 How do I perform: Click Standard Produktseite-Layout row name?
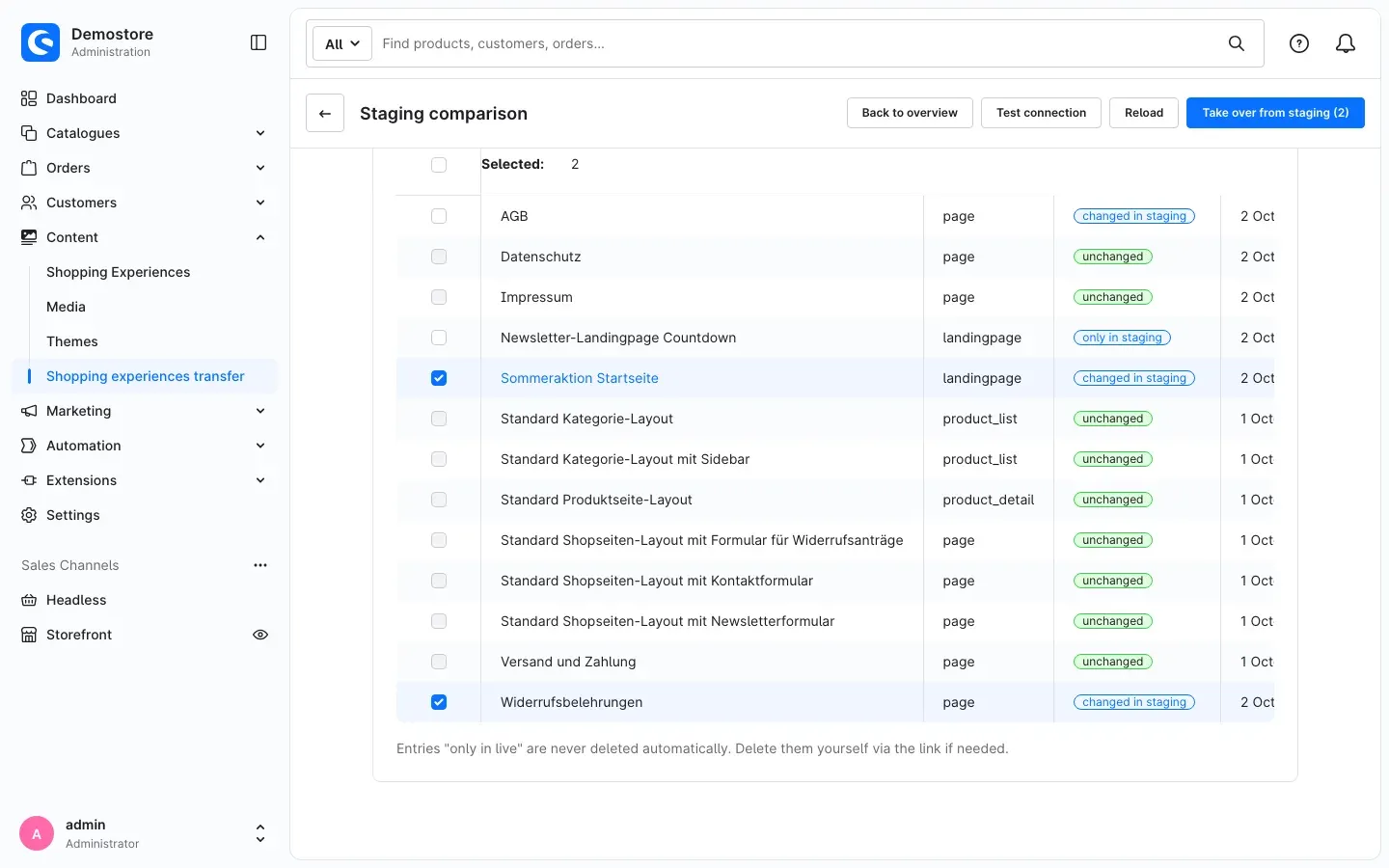coord(596,500)
